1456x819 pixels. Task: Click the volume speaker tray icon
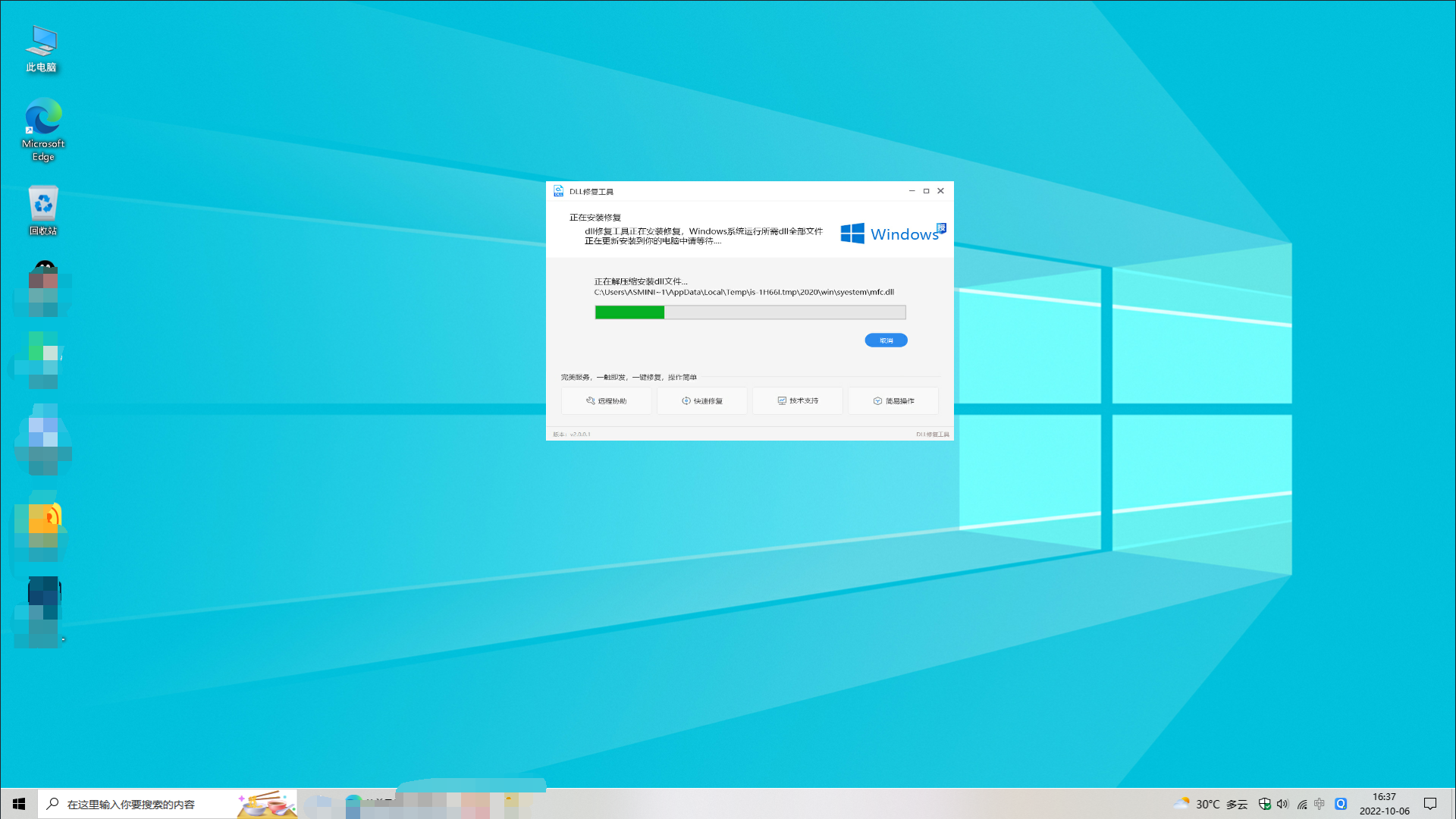1282,804
